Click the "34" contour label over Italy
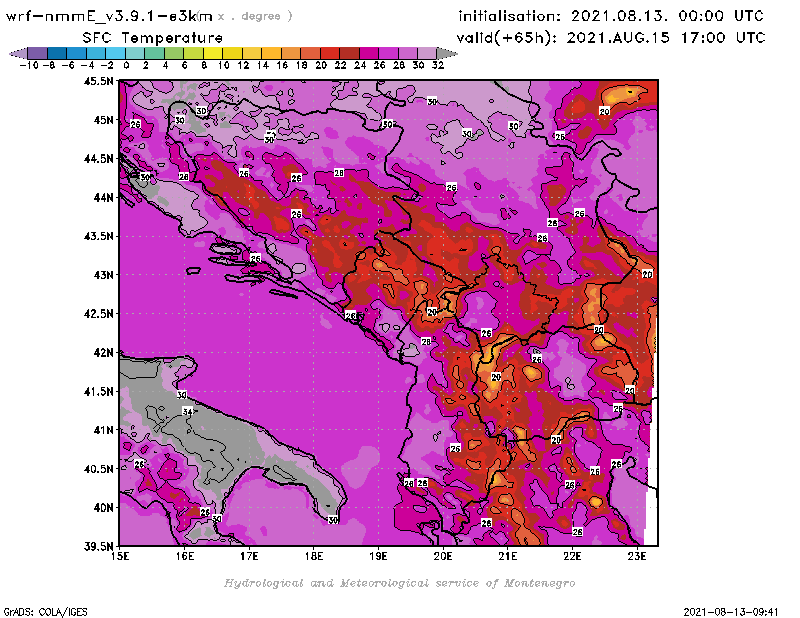This screenshot has width=800, height=618. pos(188,411)
